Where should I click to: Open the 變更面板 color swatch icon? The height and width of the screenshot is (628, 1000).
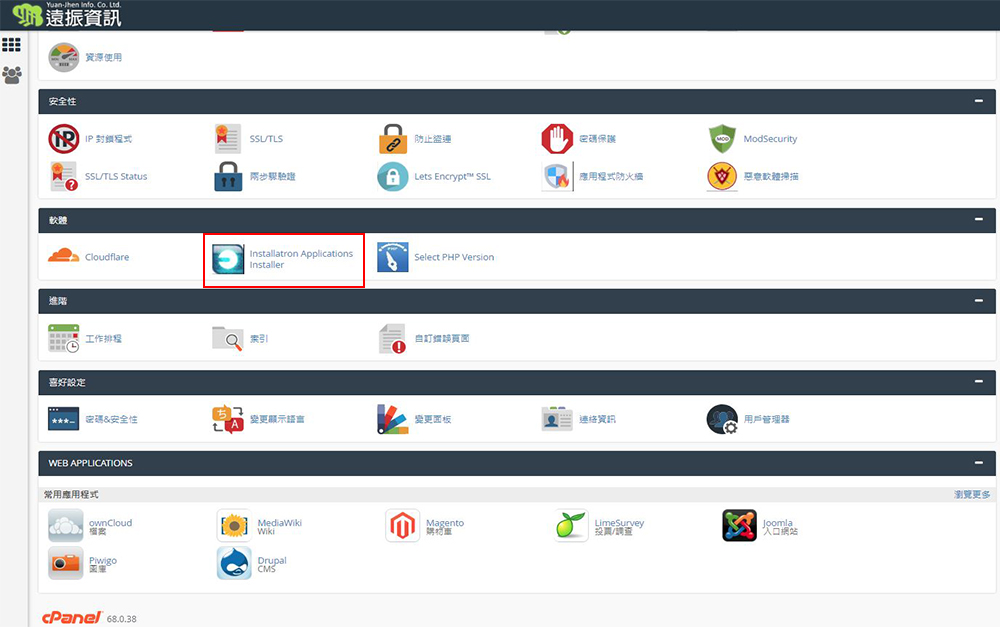pos(393,419)
